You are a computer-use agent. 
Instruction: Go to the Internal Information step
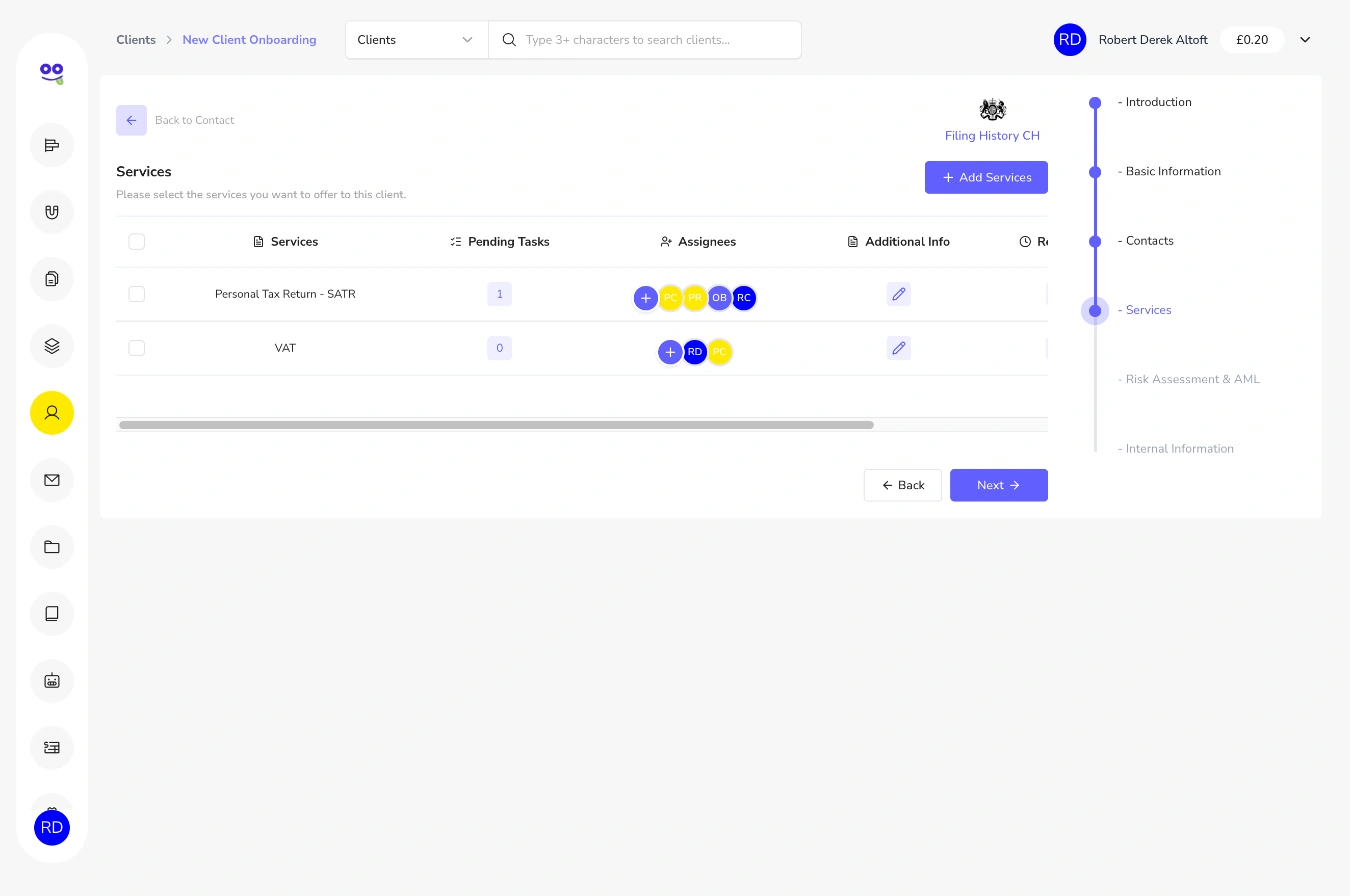[x=1176, y=449]
